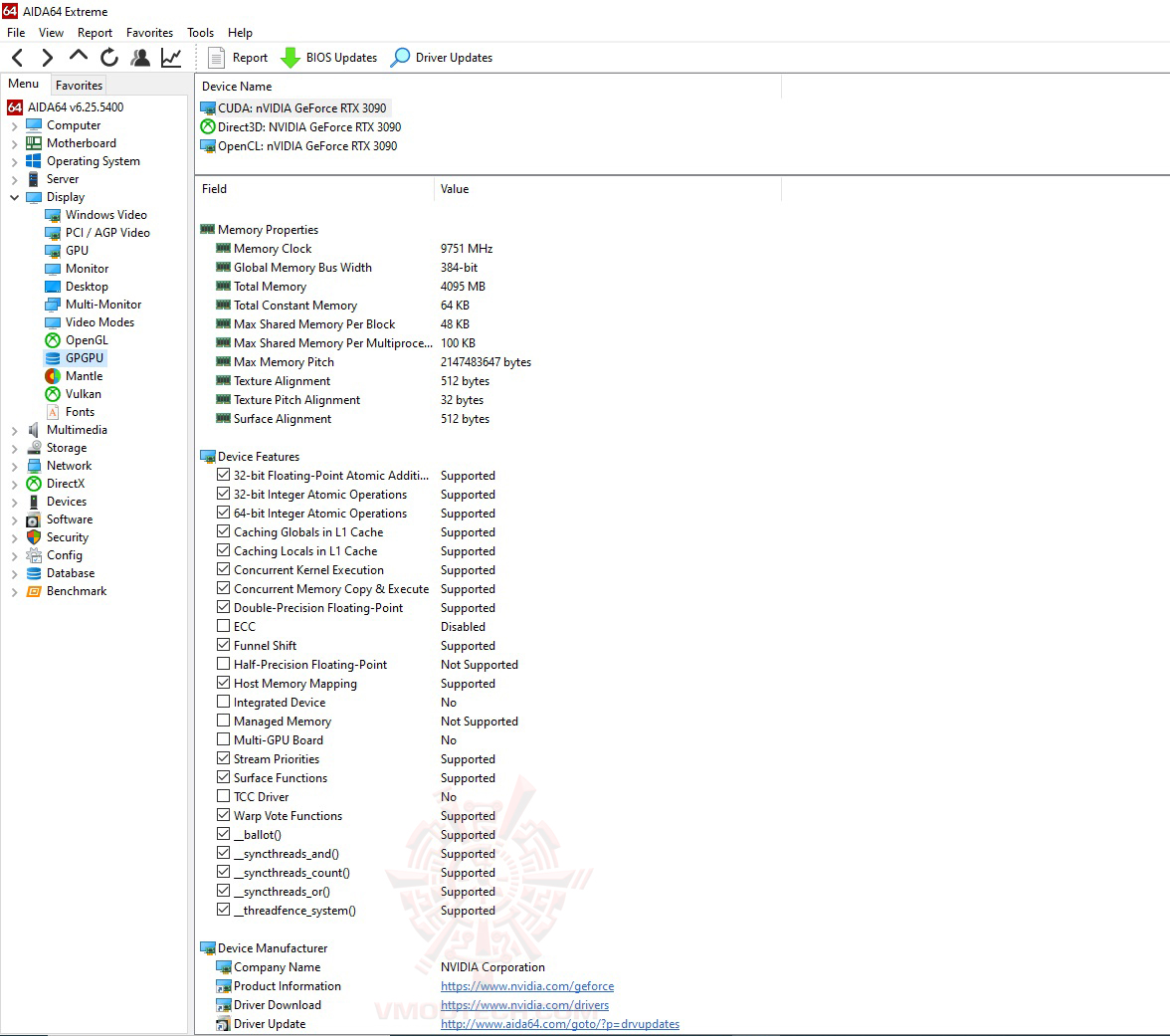
Task: Open the user manager toolbar icon
Action: click(x=140, y=58)
